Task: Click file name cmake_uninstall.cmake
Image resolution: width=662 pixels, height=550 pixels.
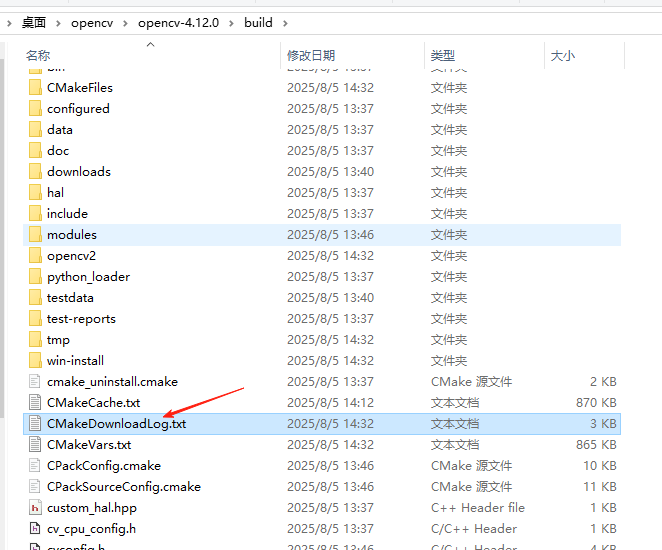Action: pyautogui.click(x=112, y=382)
